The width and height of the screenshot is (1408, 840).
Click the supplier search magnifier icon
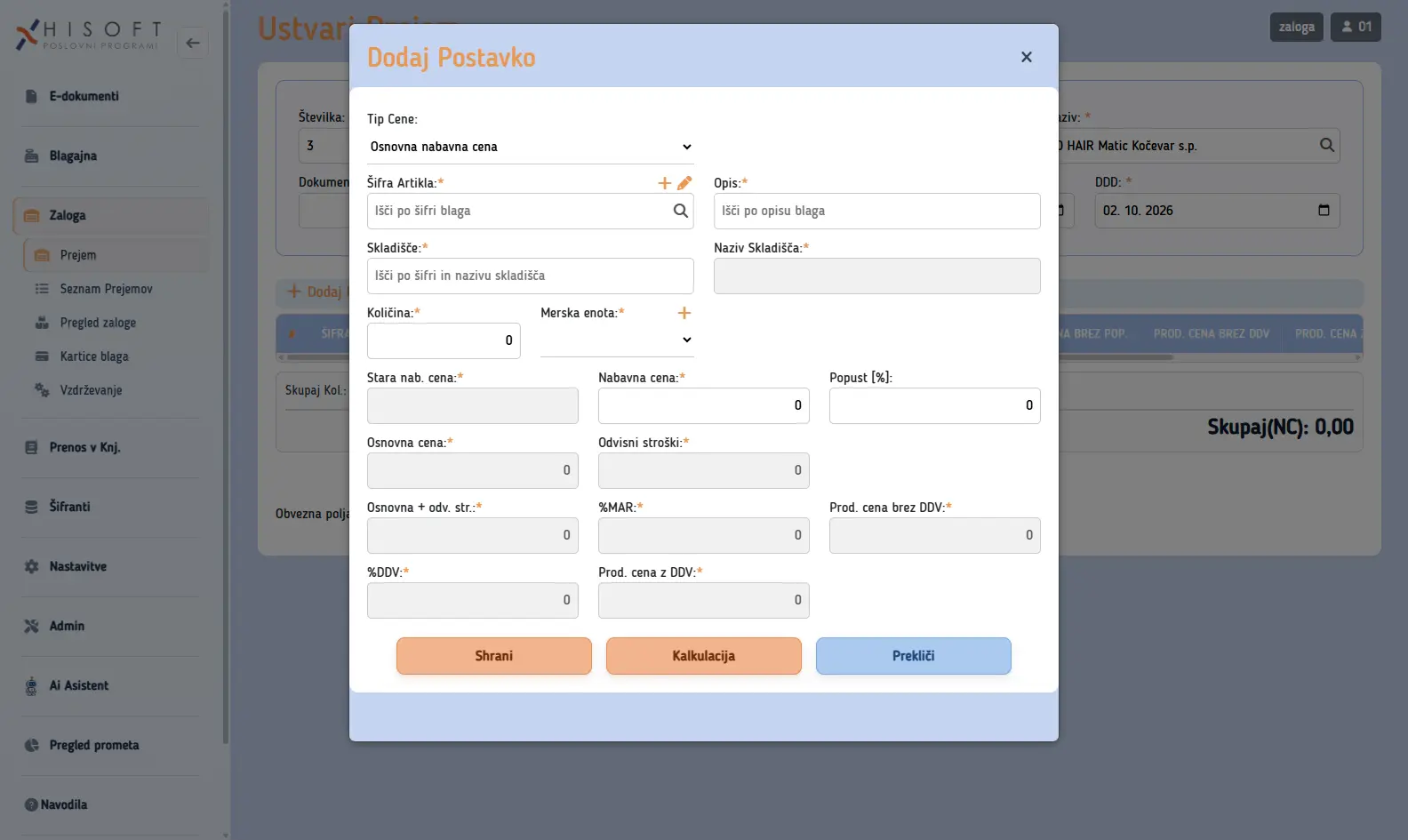(1326, 145)
